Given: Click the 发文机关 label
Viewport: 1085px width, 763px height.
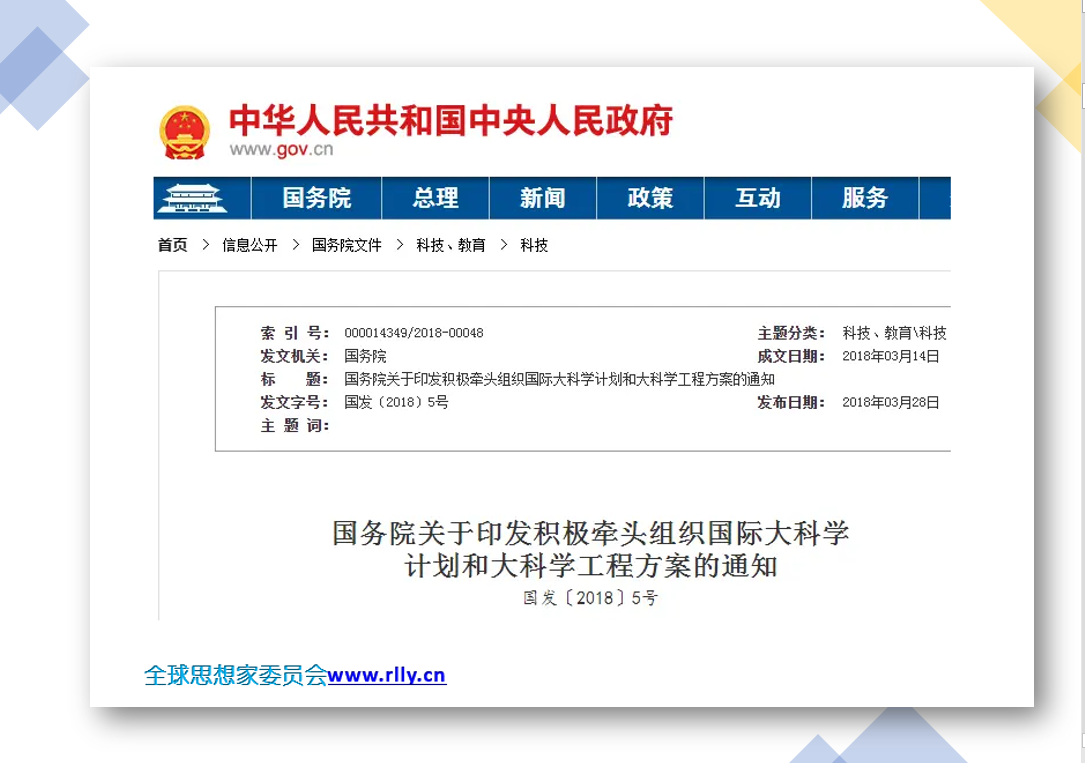Looking at the screenshot, I should [295, 356].
